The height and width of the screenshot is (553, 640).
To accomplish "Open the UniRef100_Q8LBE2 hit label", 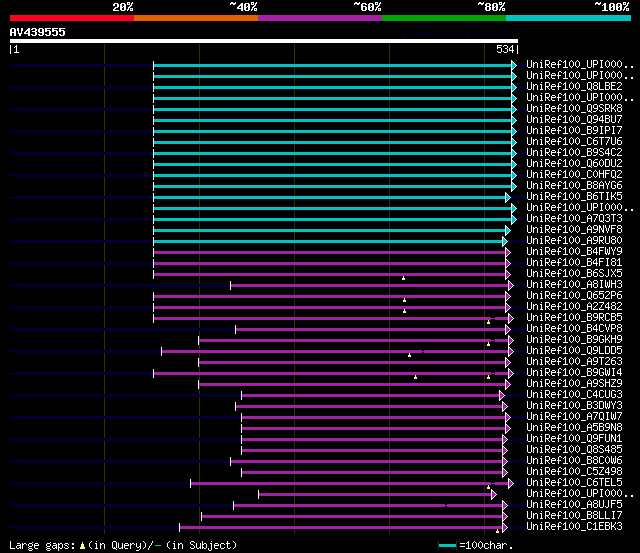I will pyautogui.click(x=574, y=87).
